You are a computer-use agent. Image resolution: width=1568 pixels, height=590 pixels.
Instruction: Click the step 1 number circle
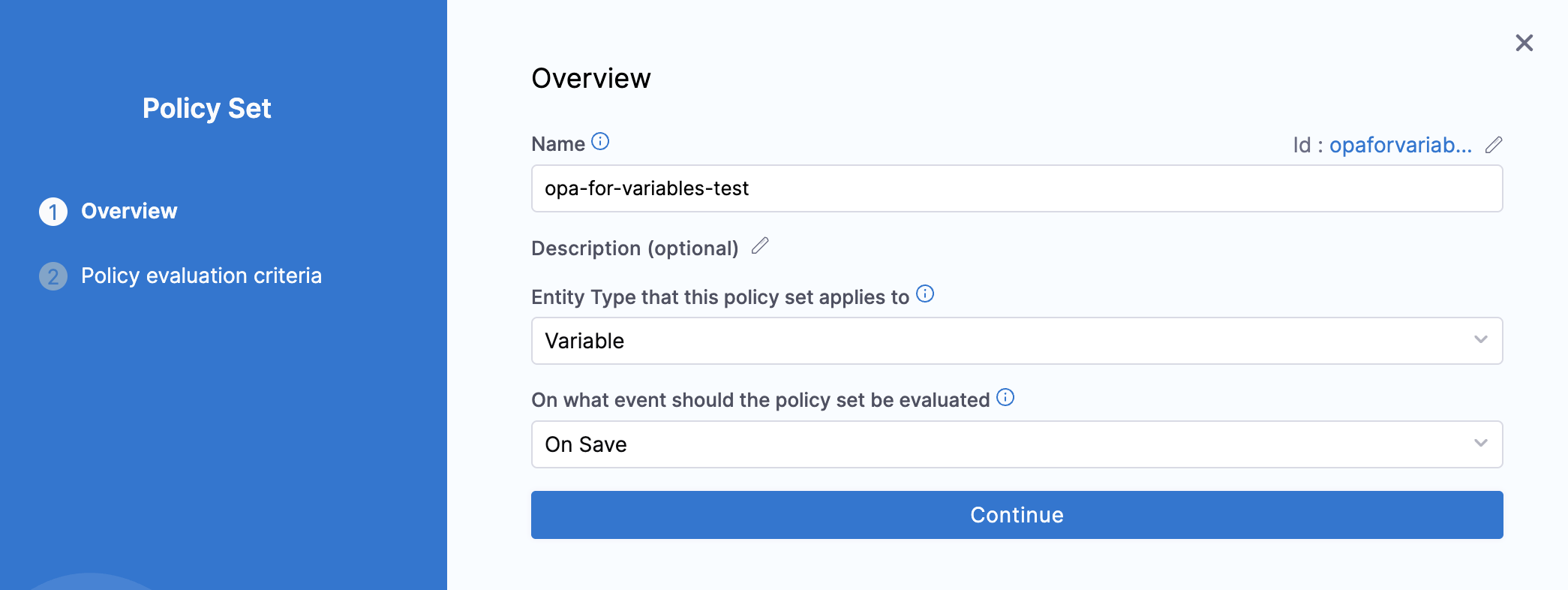[x=53, y=212]
